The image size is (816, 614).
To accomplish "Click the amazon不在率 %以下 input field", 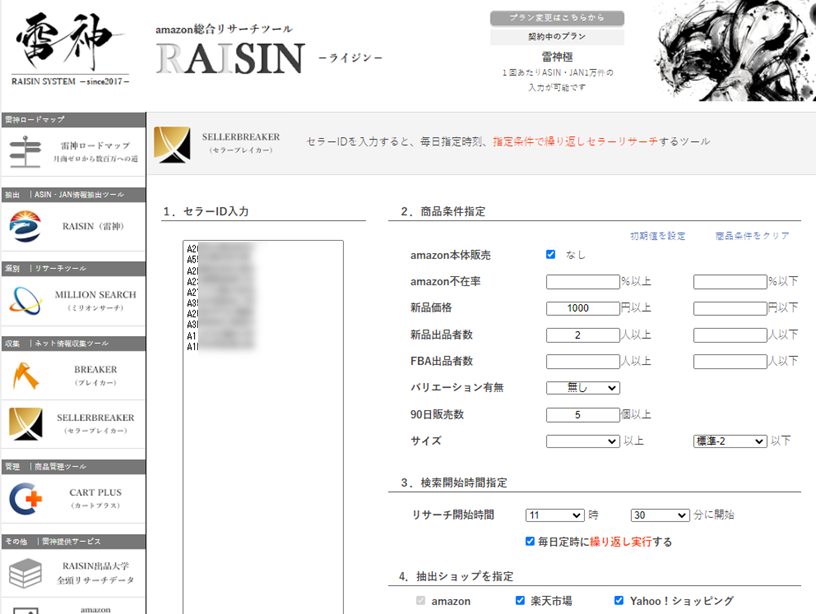I will pyautogui.click(x=730, y=282).
